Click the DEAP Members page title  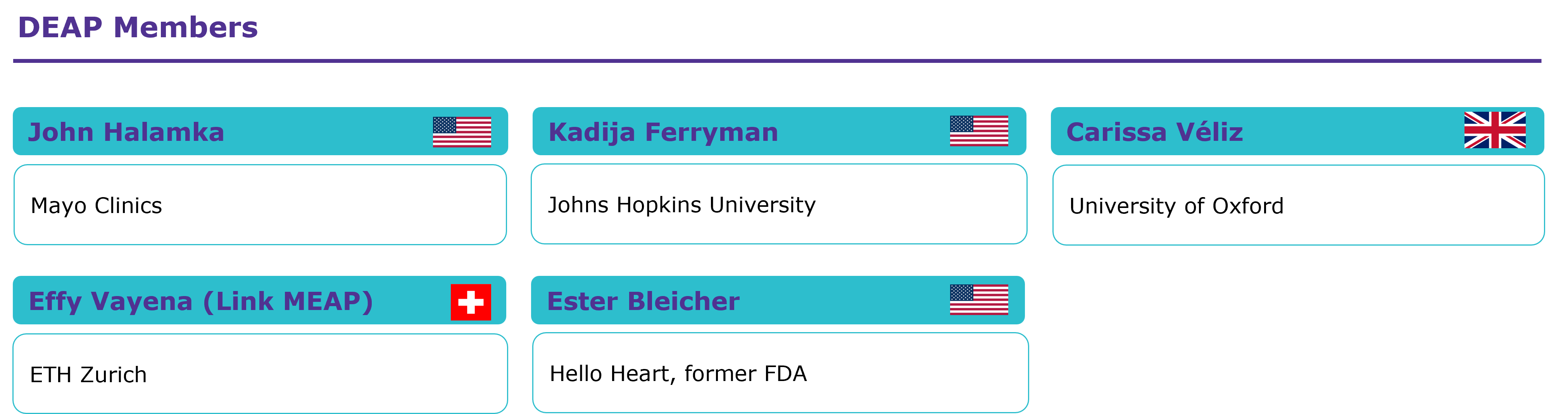tap(138, 28)
